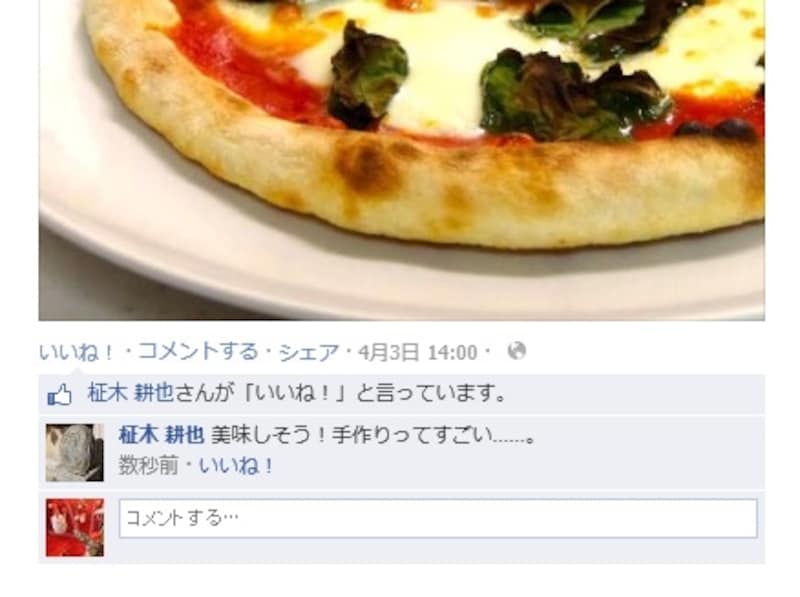The image size is (800, 597).
Task: Click the charred brown crust spot in the photo
Action: [x=366, y=166]
